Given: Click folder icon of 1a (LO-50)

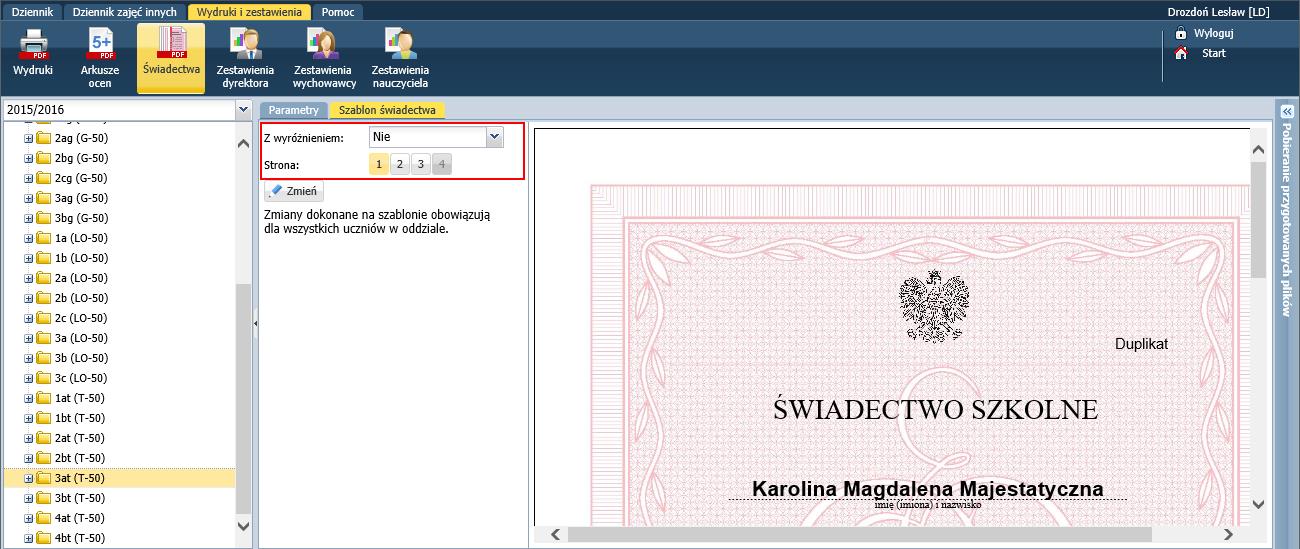Looking at the screenshot, I should pos(44,238).
